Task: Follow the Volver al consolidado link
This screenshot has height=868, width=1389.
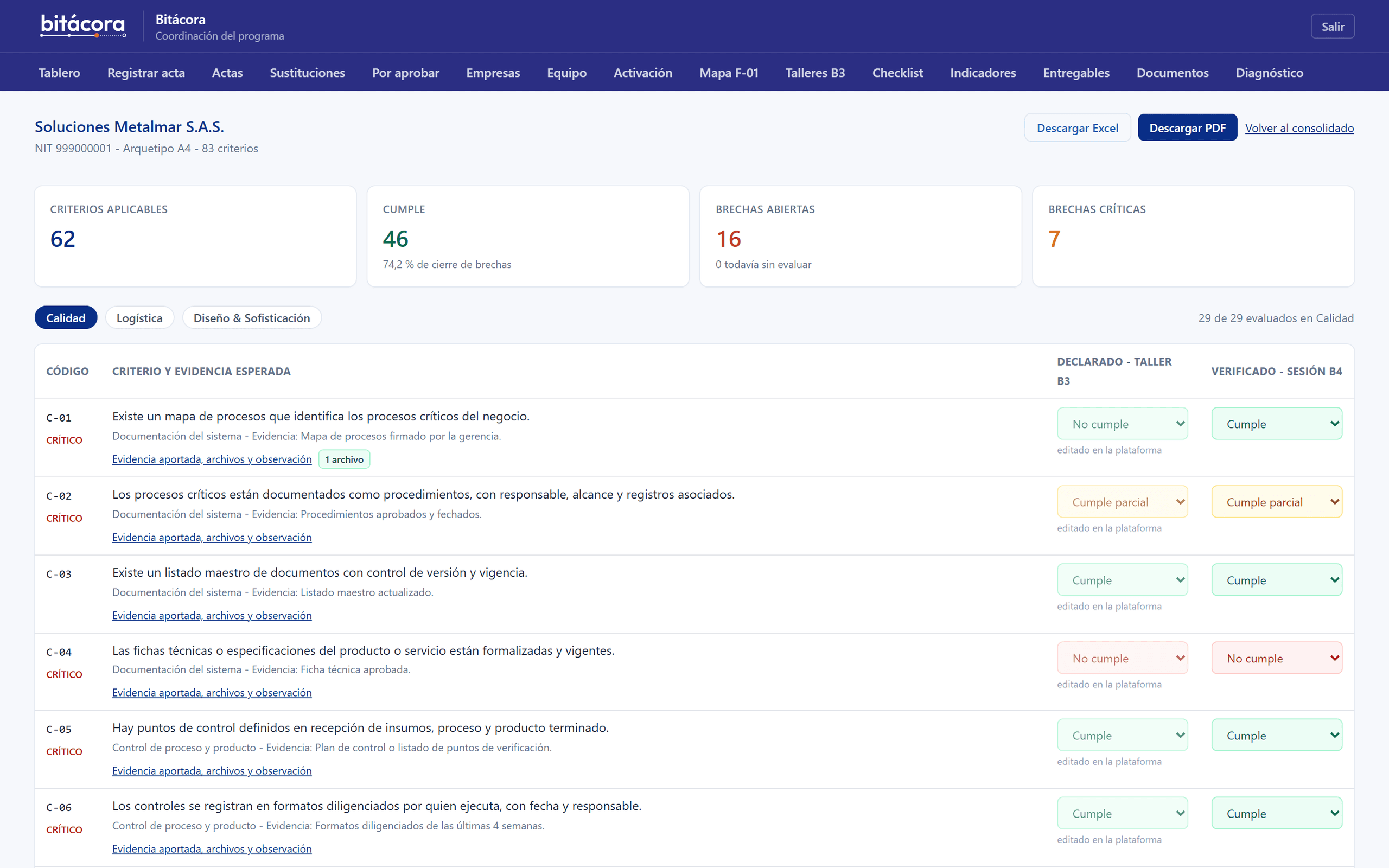Action: [1299, 128]
